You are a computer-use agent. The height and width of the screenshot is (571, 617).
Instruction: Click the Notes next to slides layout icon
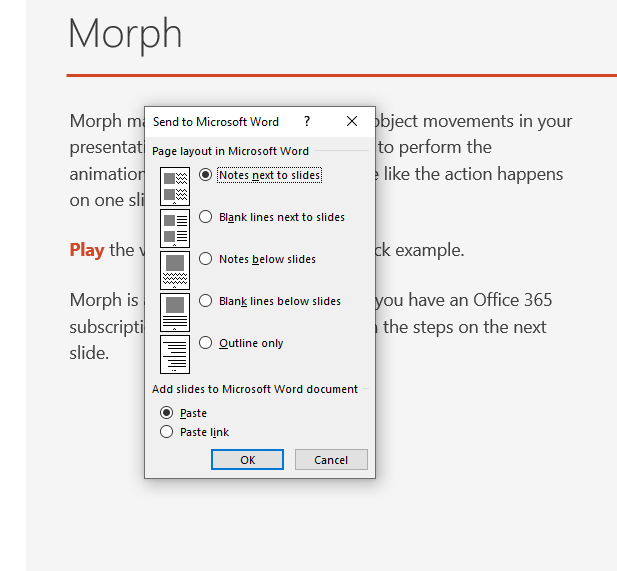(x=175, y=186)
